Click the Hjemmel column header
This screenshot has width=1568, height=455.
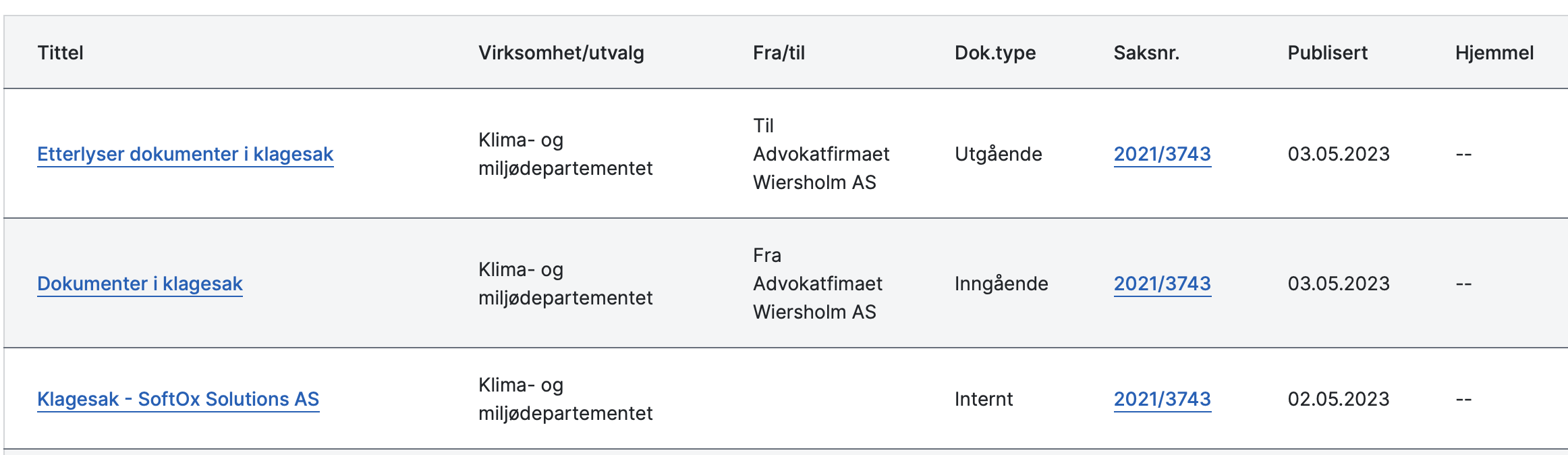tap(1494, 53)
